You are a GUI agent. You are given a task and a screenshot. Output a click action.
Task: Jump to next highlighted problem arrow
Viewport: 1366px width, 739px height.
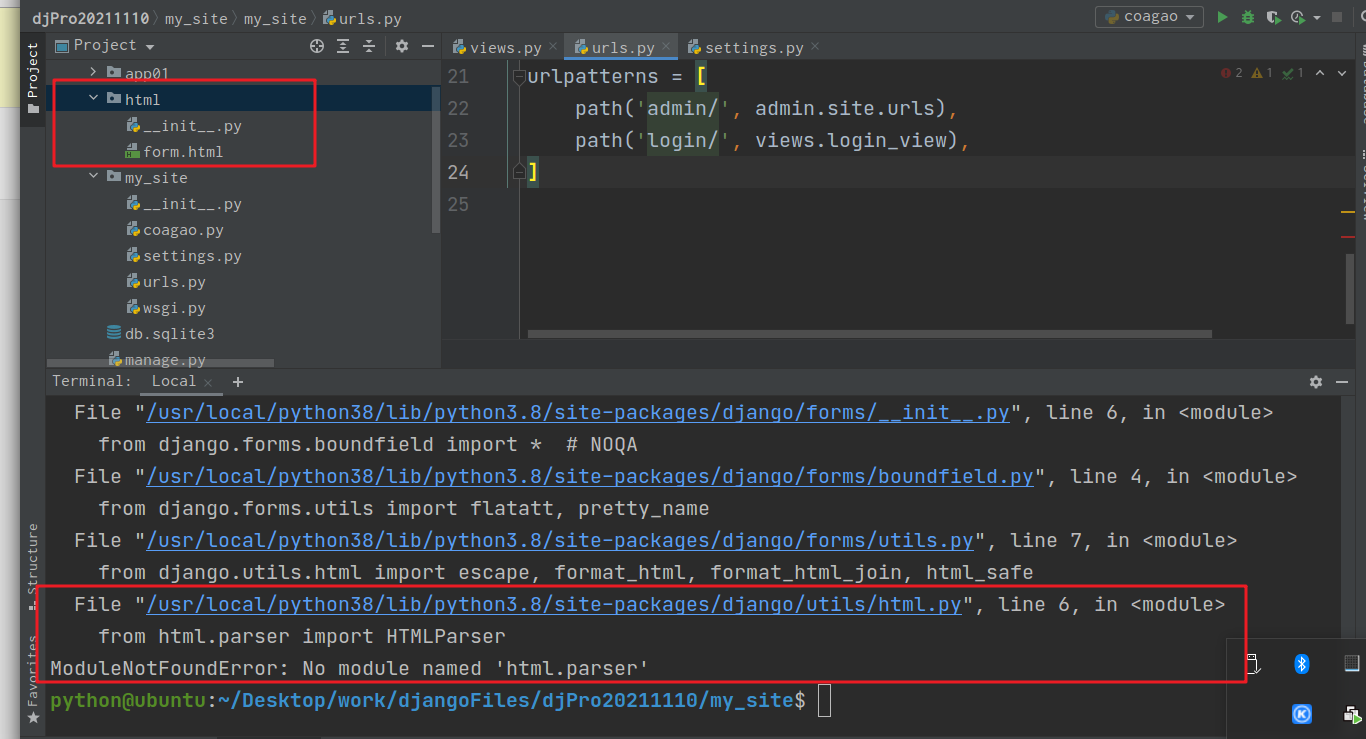point(1342,73)
